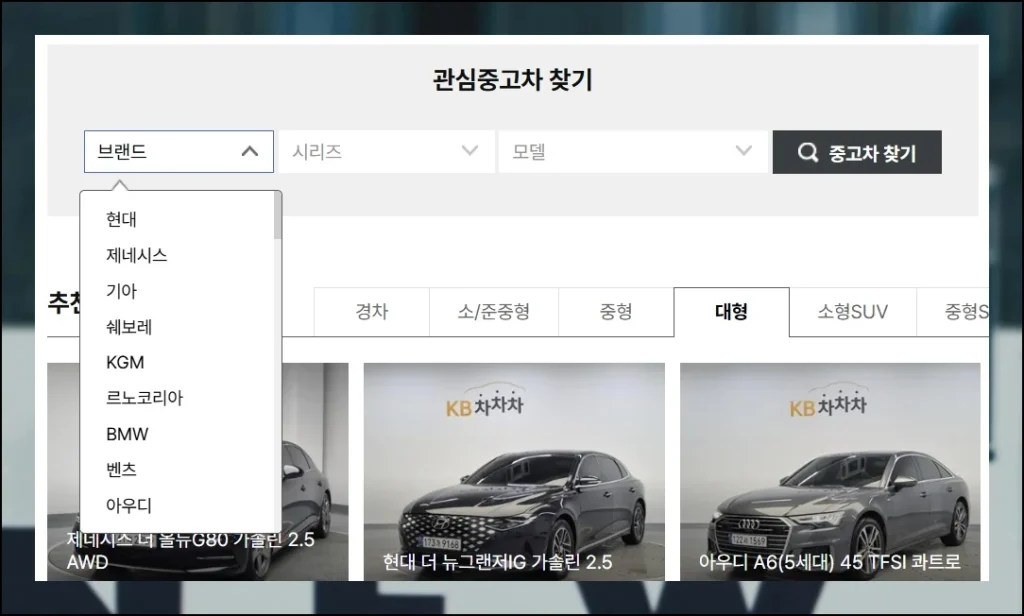Choose 기아 in the brand list
The width and height of the screenshot is (1024, 616).
[121, 291]
